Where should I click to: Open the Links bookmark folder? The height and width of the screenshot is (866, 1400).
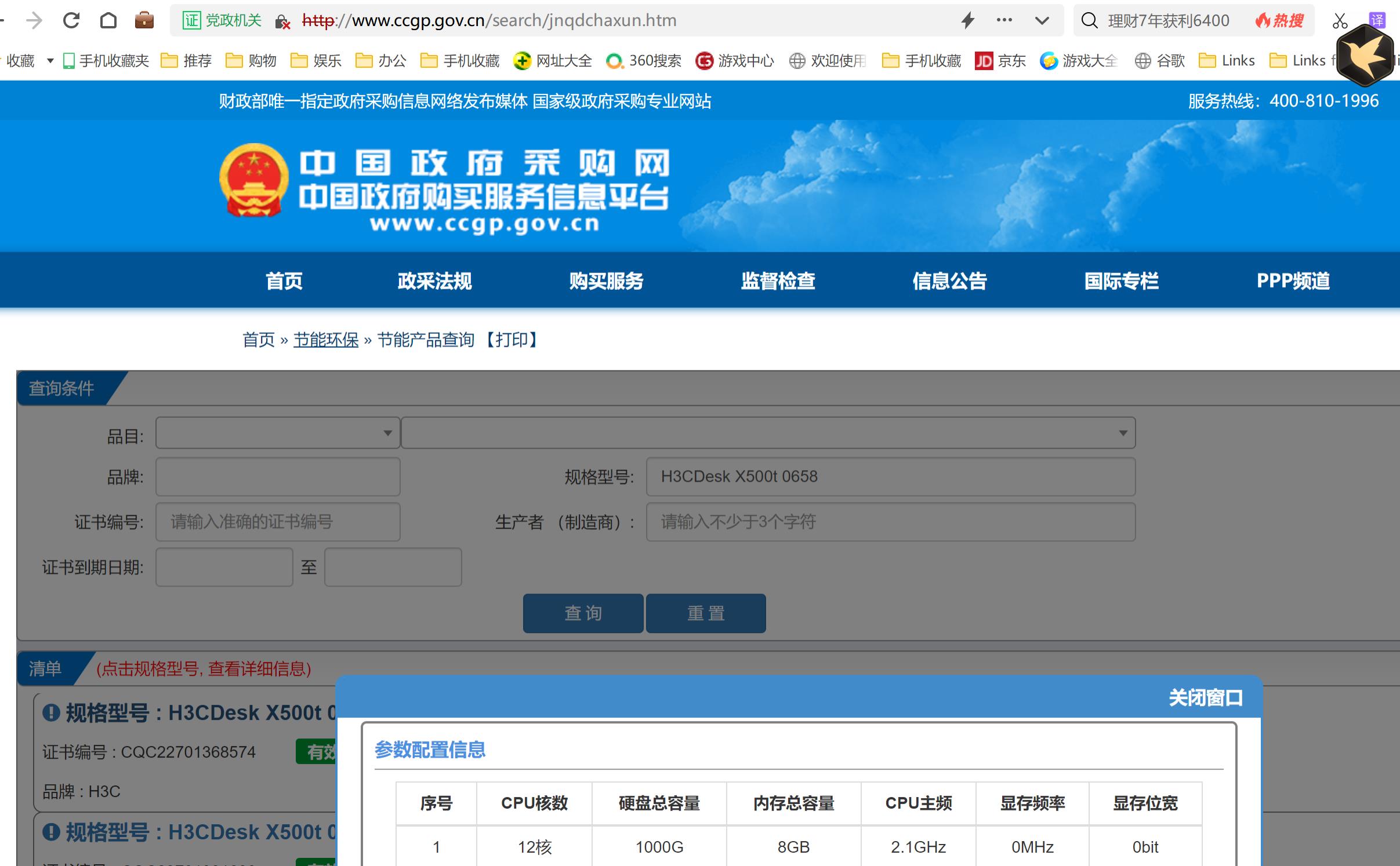(1227, 60)
